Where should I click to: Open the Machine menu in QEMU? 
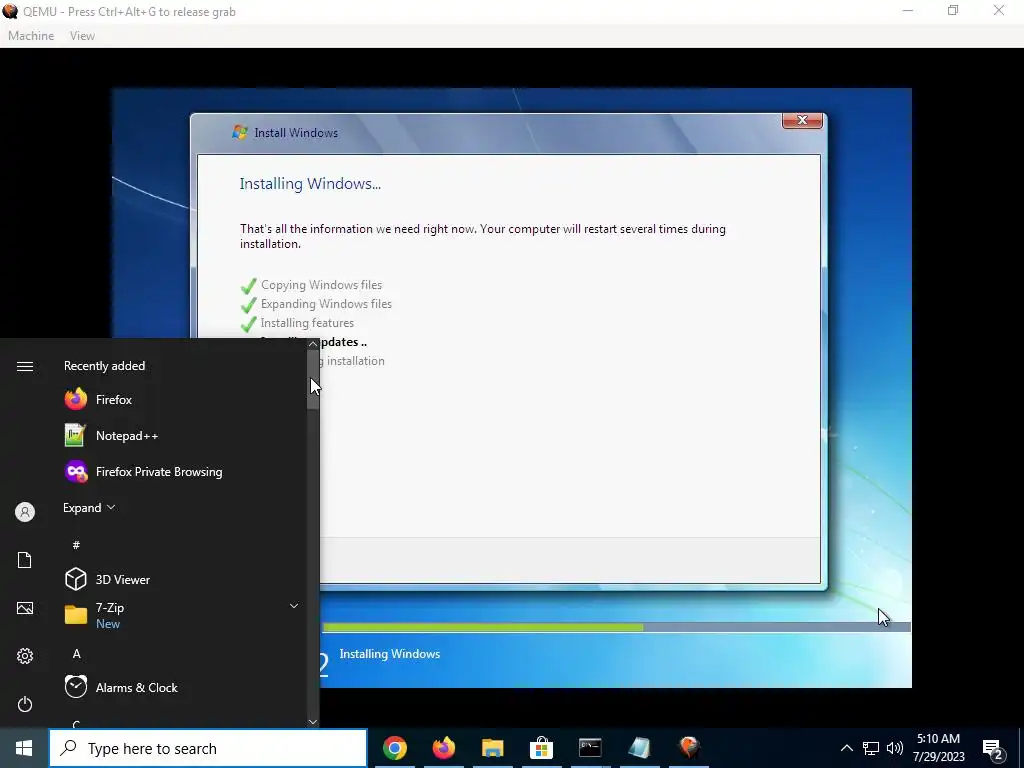click(x=31, y=36)
